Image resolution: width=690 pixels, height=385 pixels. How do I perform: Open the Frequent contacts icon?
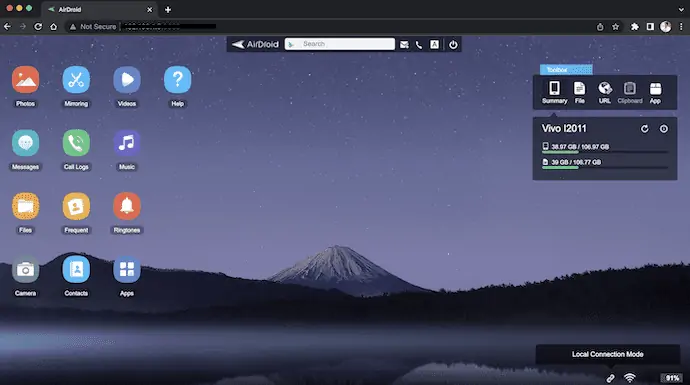76,206
